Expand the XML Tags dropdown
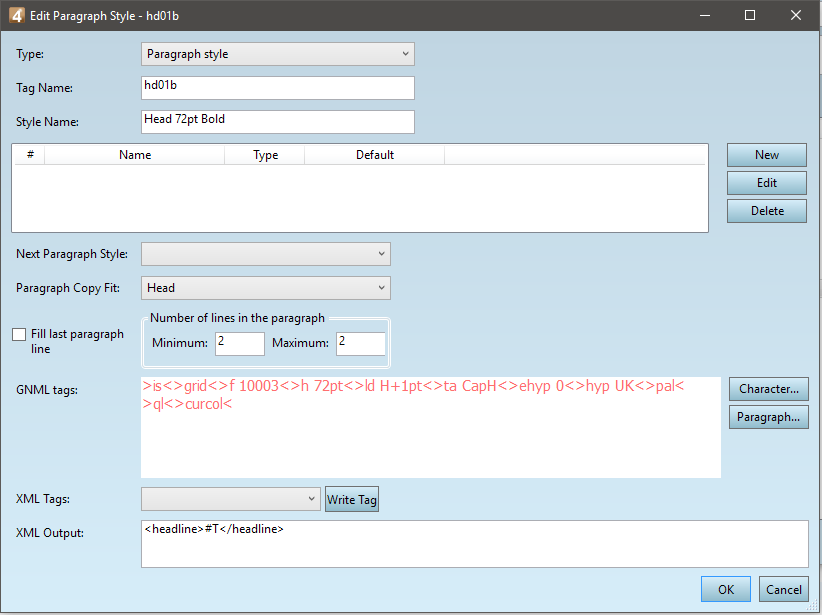Screen dimensions: 822x615 [231, 499]
